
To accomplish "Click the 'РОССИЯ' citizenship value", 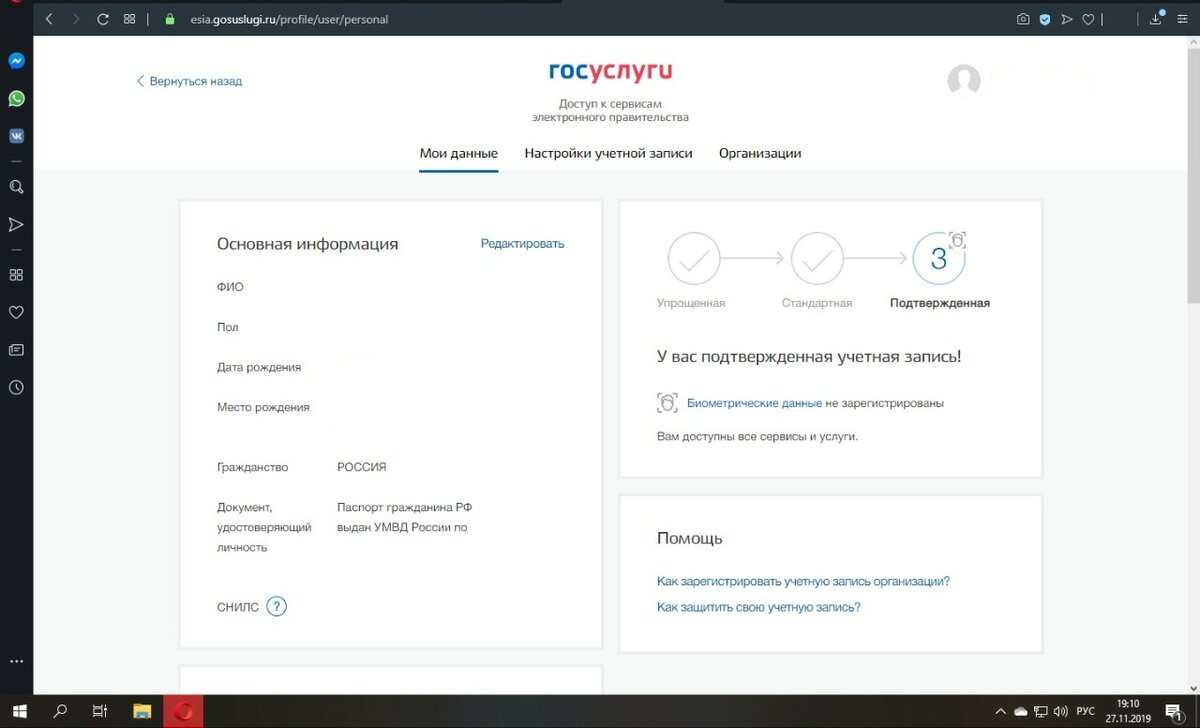I will [362, 467].
